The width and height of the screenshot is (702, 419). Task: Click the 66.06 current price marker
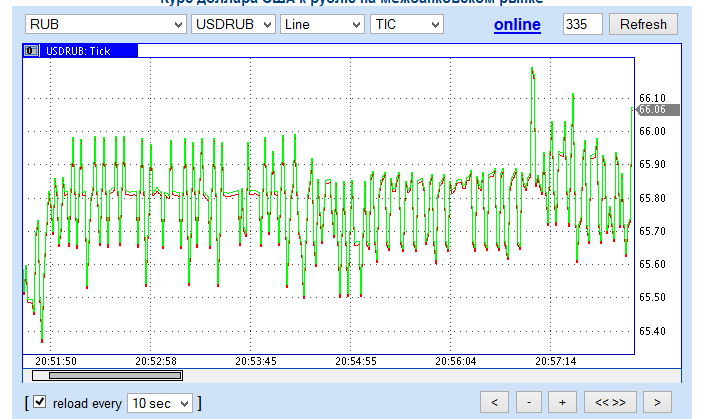pos(658,110)
